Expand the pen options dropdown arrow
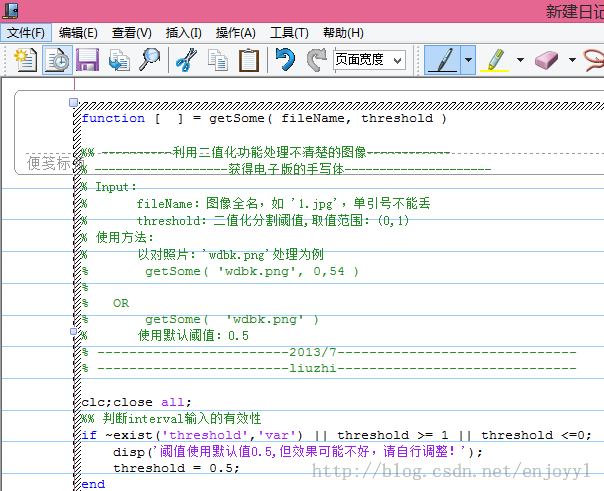Image resolution: width=604 pixels, height=491 pixels. [468, 60]
